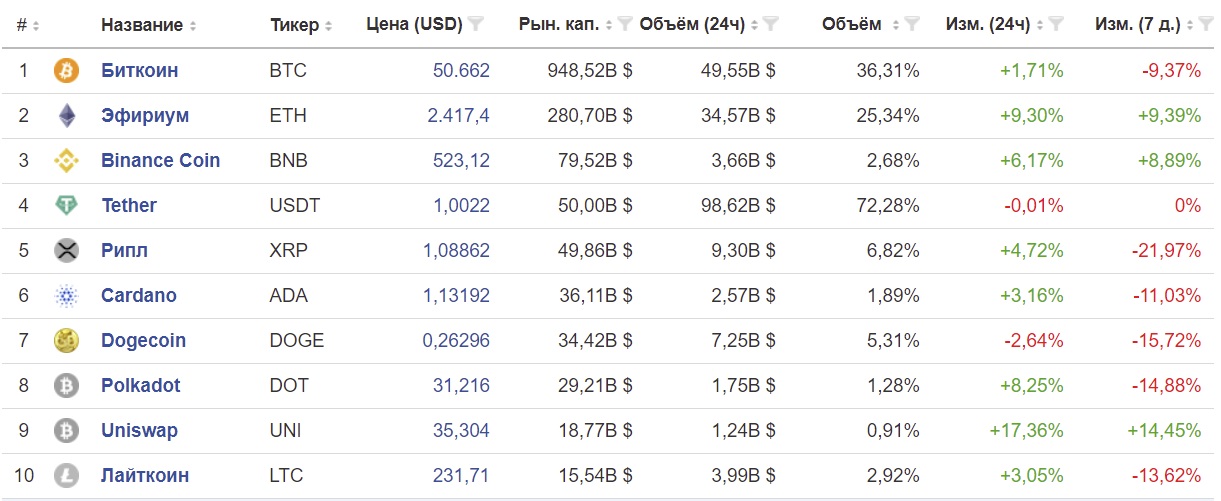Open the Polkadot link

click(141, 386)
